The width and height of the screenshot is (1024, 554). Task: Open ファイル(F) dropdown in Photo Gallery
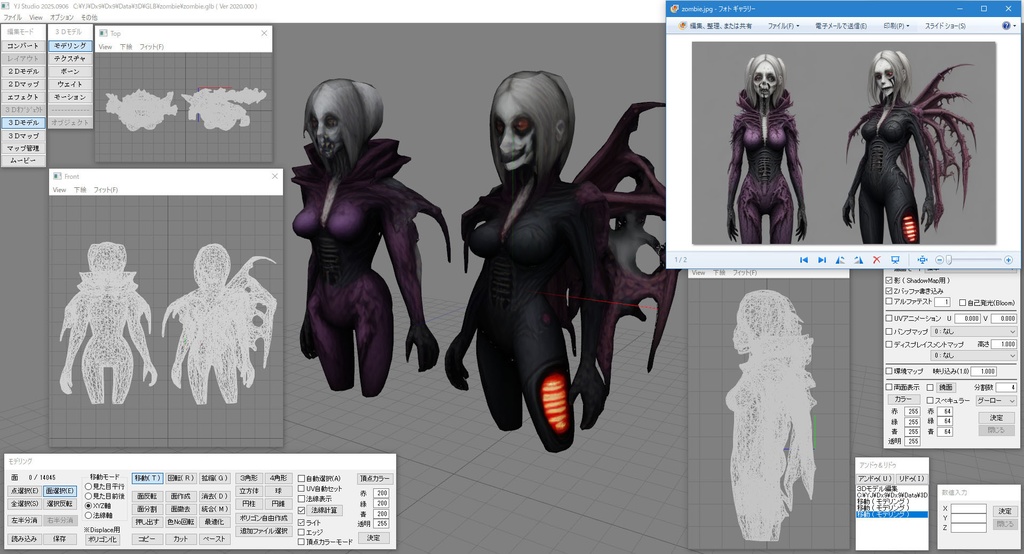(782, 26)
